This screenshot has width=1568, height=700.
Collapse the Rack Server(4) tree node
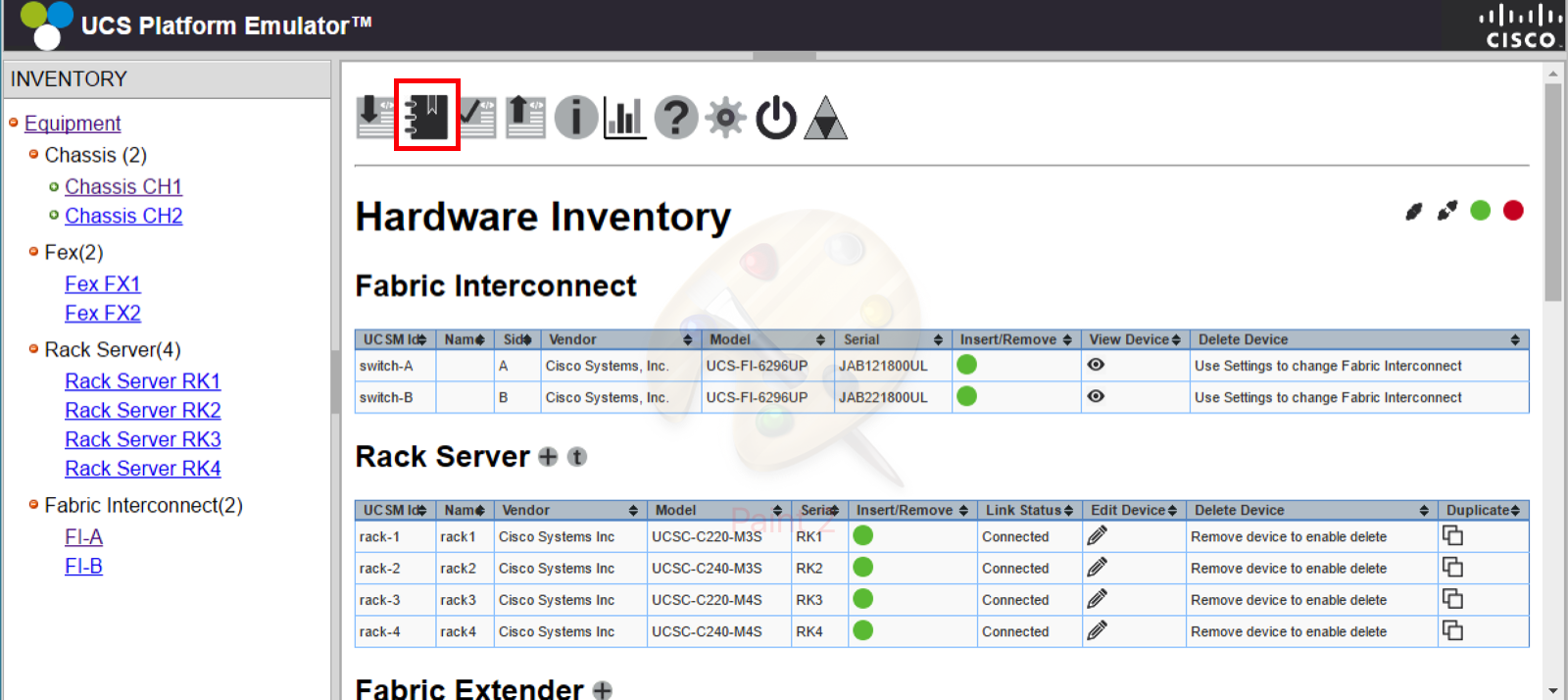tap(34, 348)
